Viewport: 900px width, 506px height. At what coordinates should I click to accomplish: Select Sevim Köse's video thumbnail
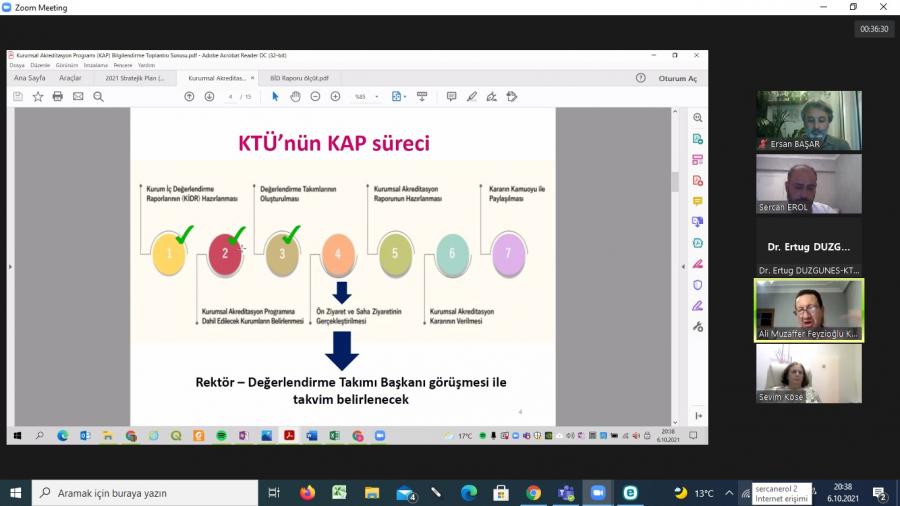(808, 373)
